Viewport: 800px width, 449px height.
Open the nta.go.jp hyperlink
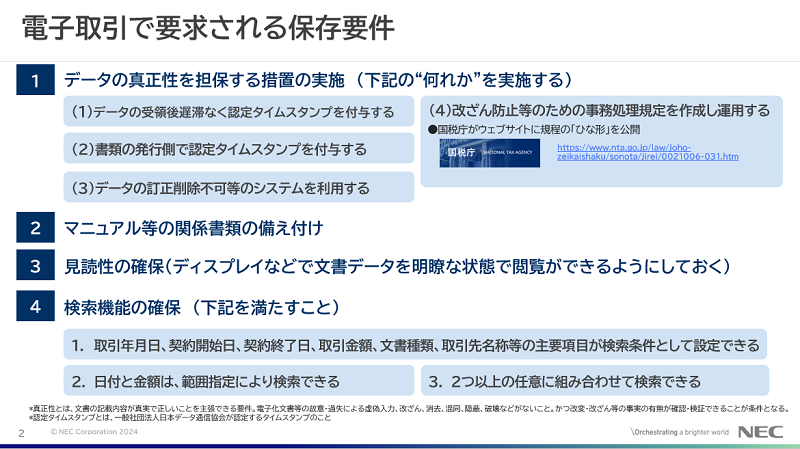[647, 152]
